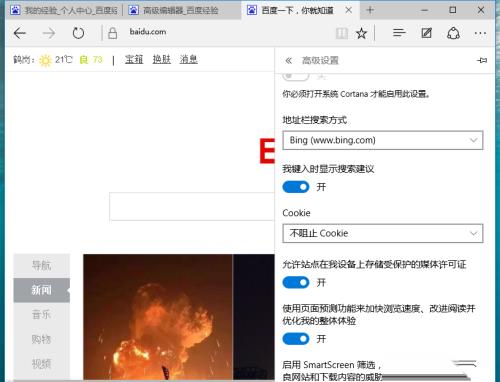500x382 pixels.
Task: Open 地址栏搜索方式 Bing dropdown
Action: pos(383,140)
